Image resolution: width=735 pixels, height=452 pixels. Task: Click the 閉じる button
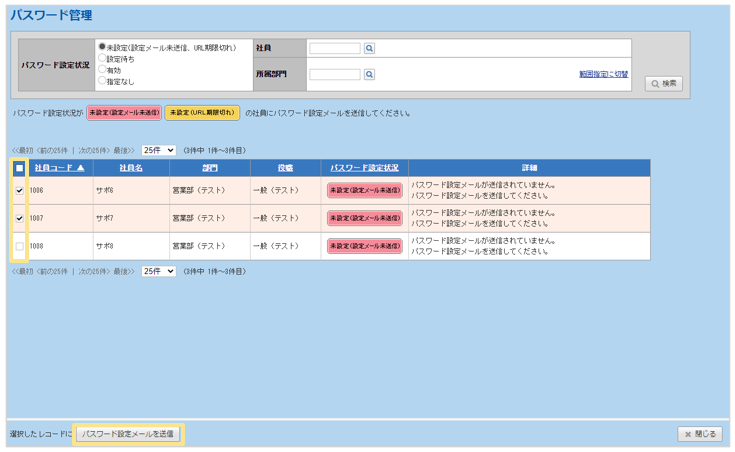(699, 434)
